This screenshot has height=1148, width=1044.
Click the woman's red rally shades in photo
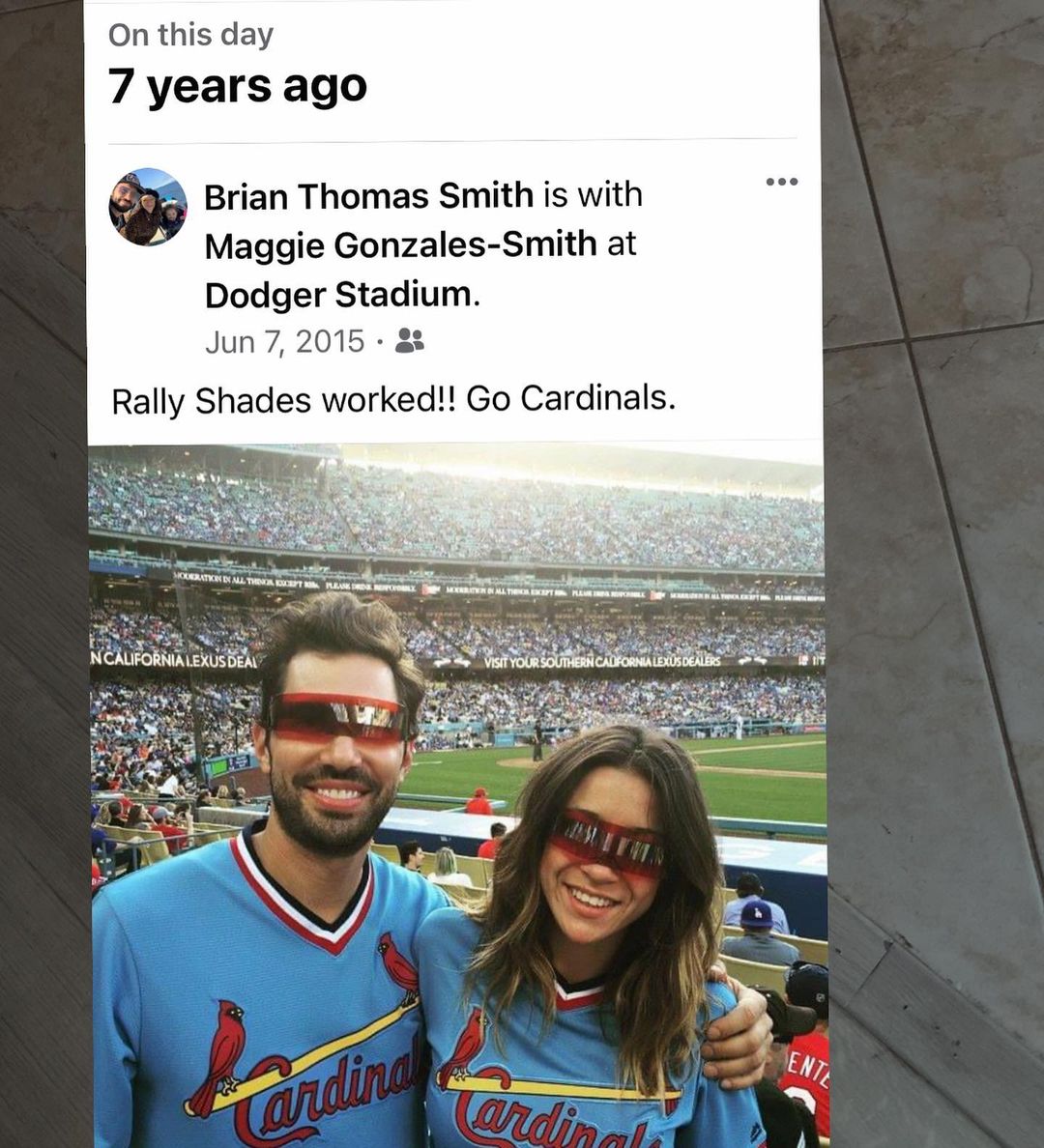[607, 843]
